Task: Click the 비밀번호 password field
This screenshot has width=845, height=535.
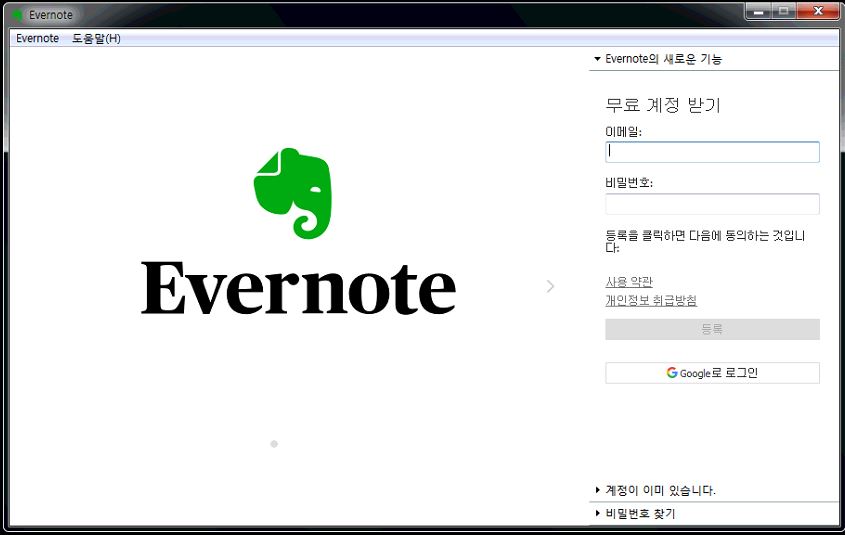Action: point(712,204)
